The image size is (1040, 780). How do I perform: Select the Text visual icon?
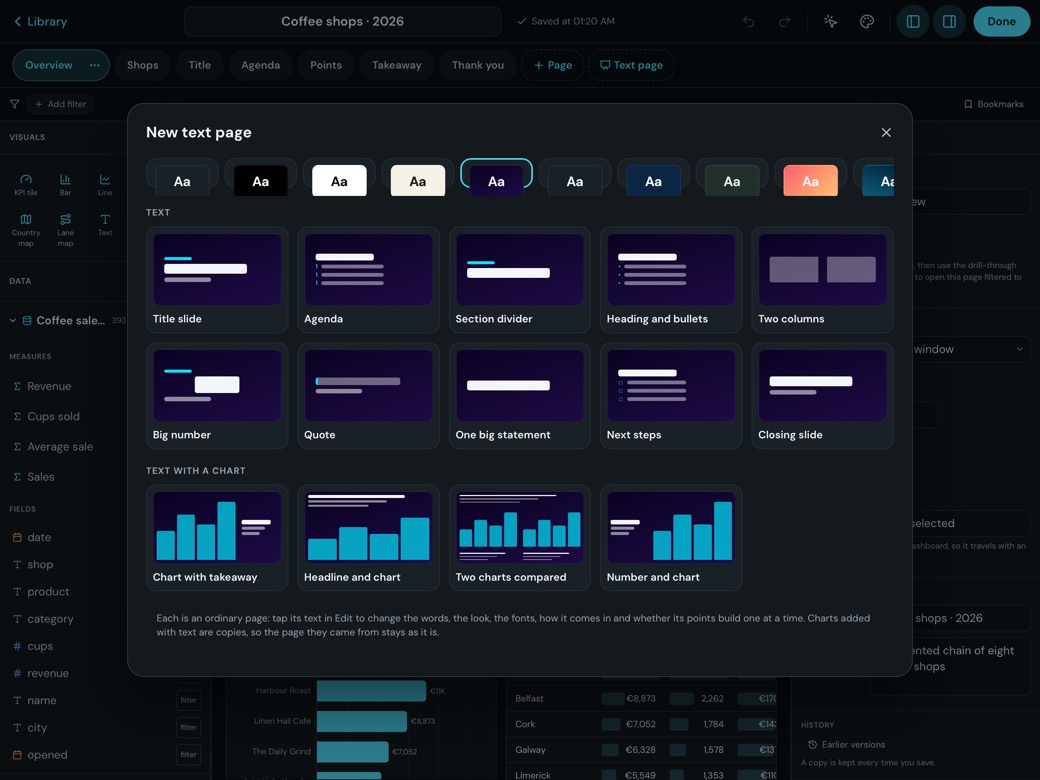pos(105,225)
